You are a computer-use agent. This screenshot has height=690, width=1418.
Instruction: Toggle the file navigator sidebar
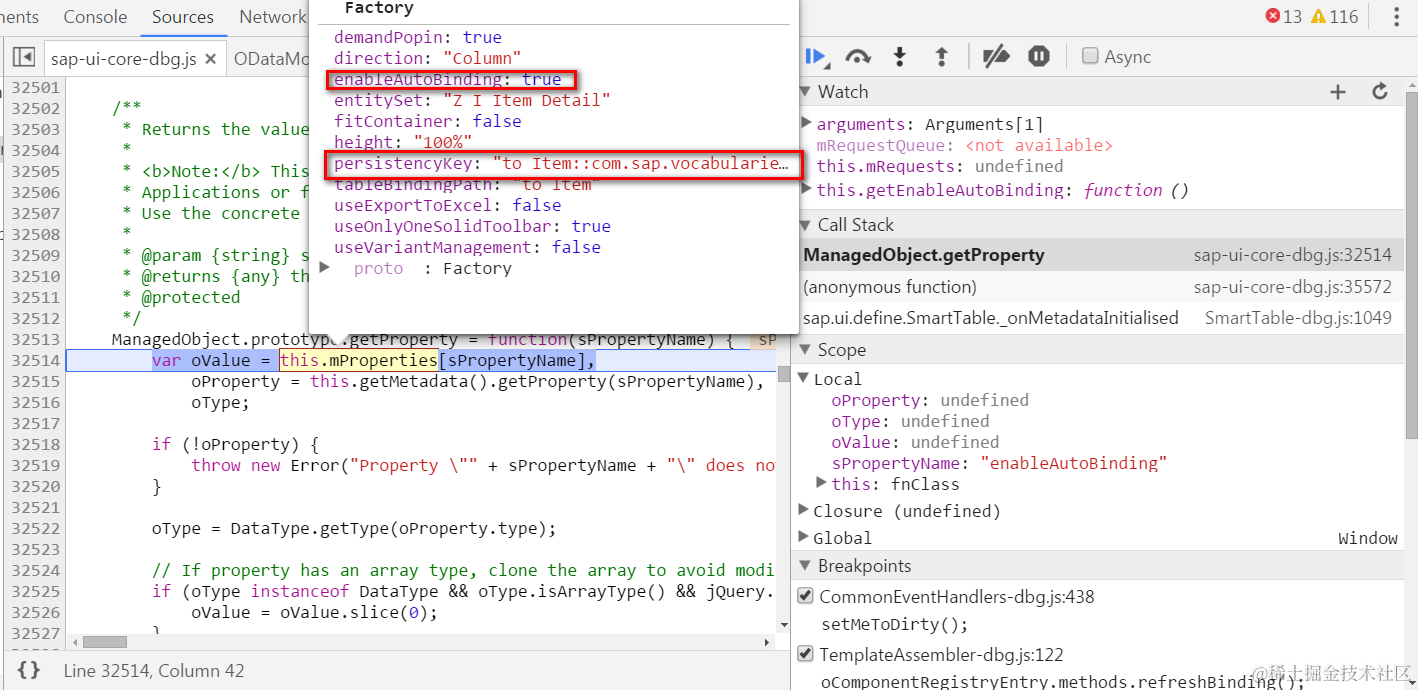click(23, 58)
